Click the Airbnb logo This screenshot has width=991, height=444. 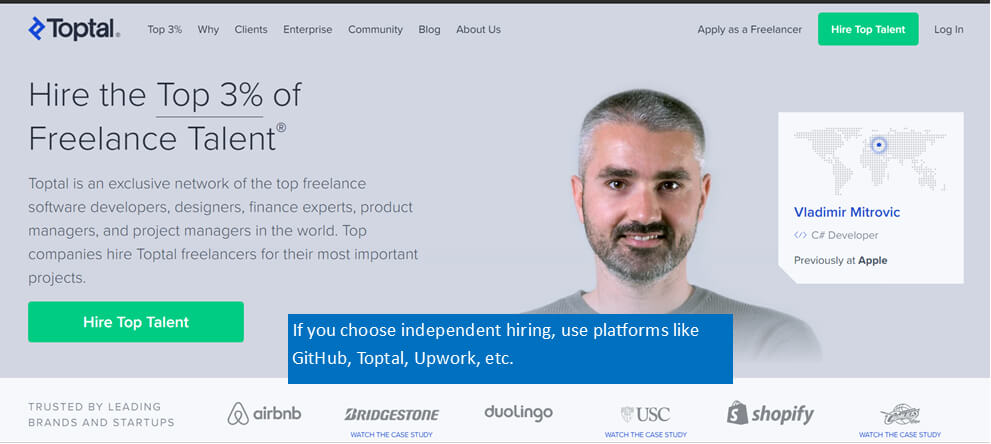pos(264,414)
